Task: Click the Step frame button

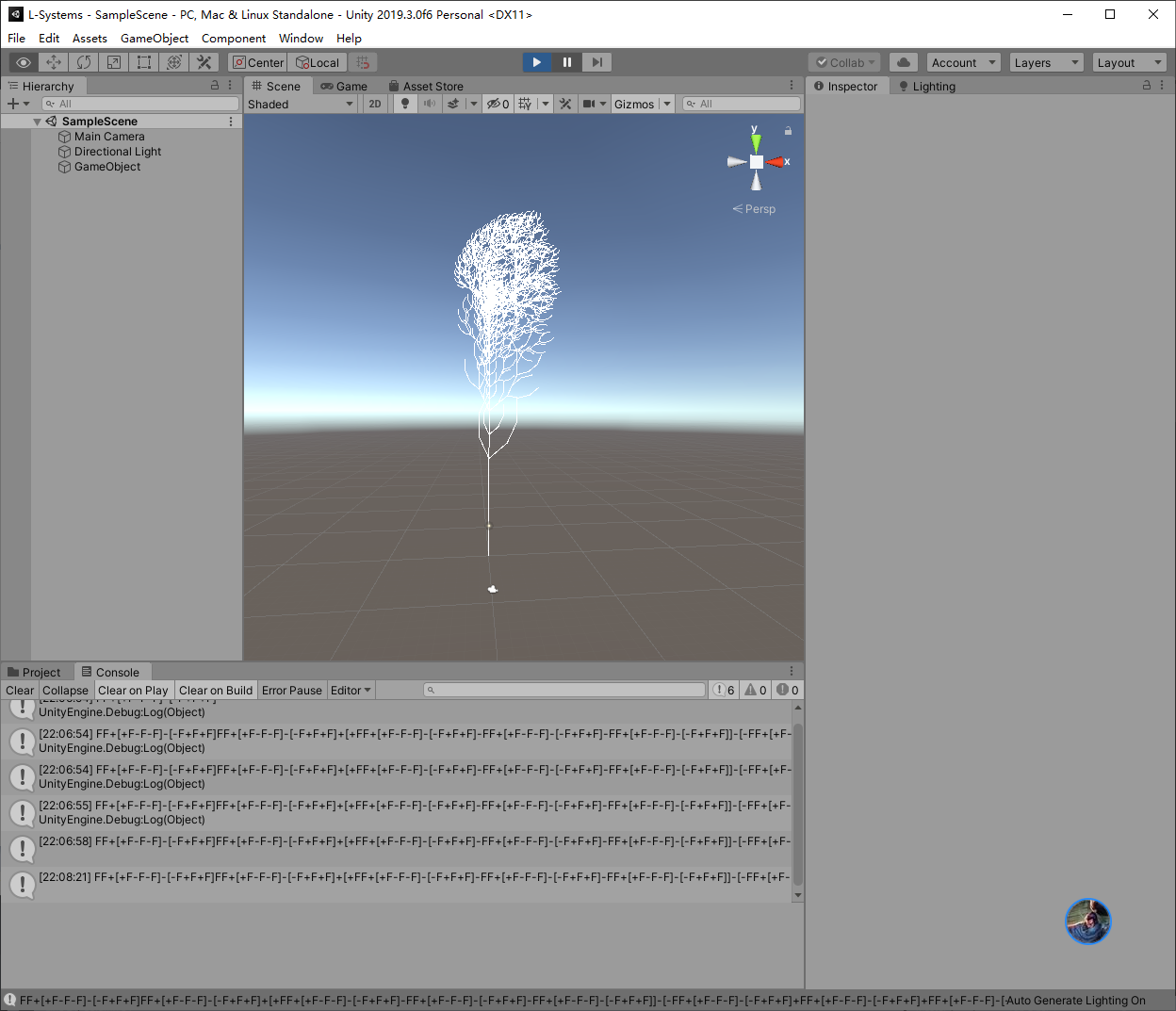Action: 597,62
